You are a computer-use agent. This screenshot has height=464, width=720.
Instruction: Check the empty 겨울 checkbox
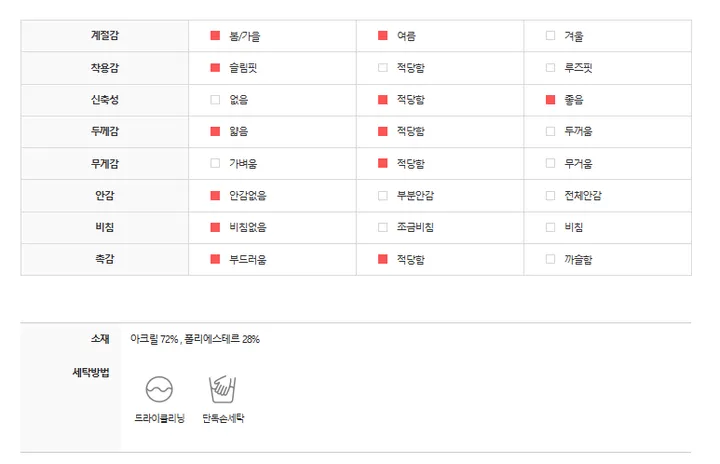pos(550,35)
